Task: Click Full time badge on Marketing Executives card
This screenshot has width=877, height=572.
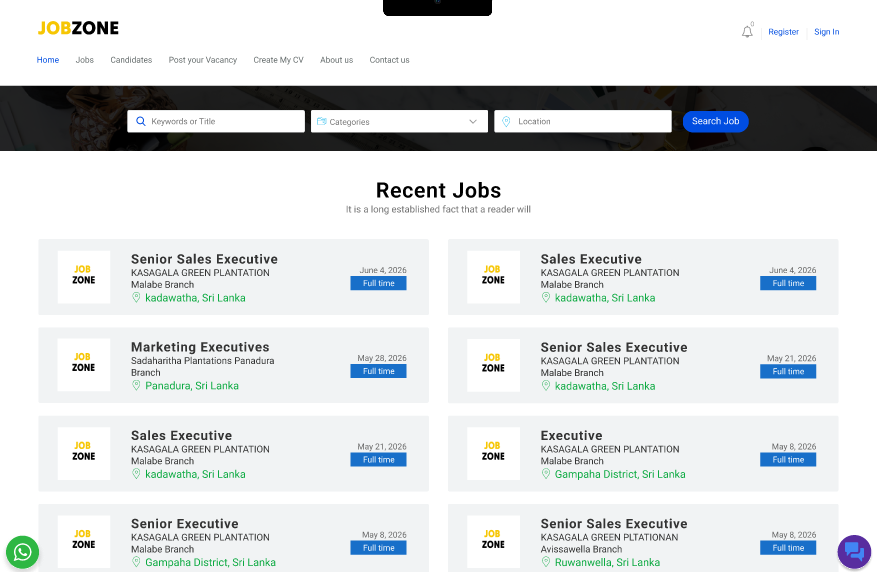Action: pos(378,371)
